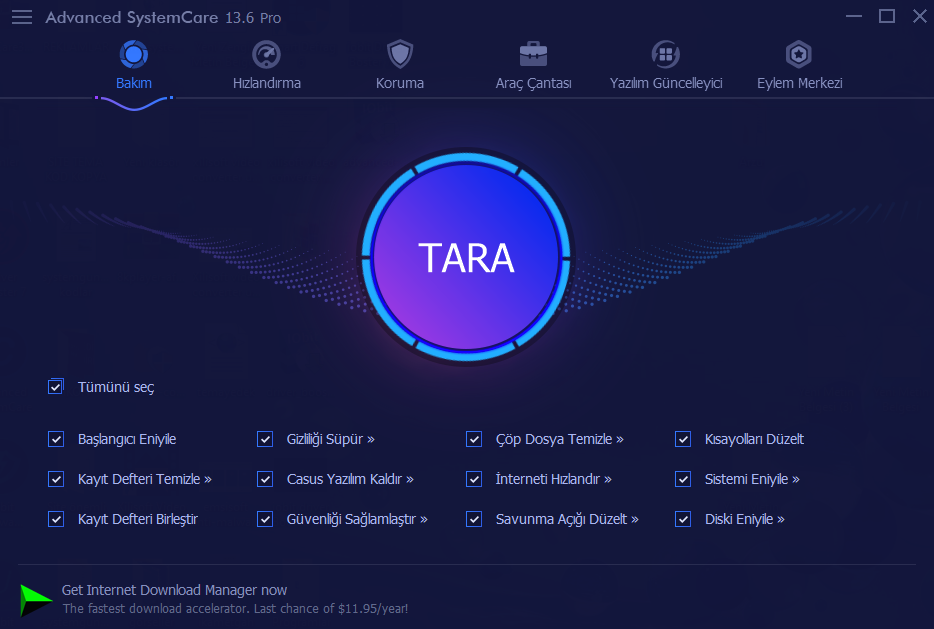Image resolution: width=934 pixels, height=629 pixels.
Task: Switch to the Hızlandırma tab label
Action: [x=266, y=83]
